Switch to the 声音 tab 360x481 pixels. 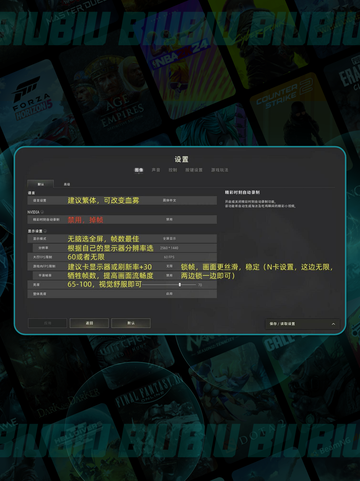click(156, 170)
